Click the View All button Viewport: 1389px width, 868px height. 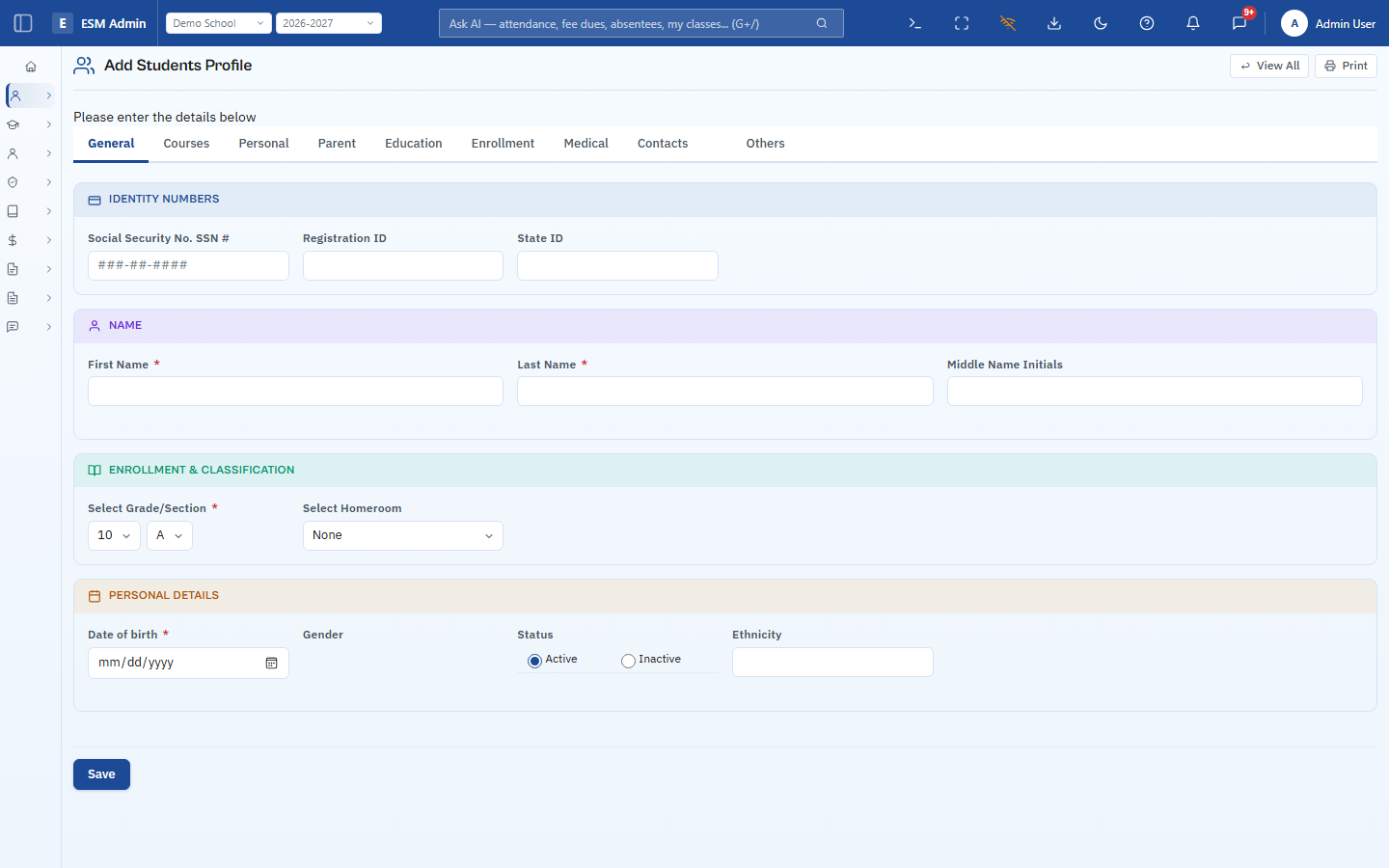1269,66
